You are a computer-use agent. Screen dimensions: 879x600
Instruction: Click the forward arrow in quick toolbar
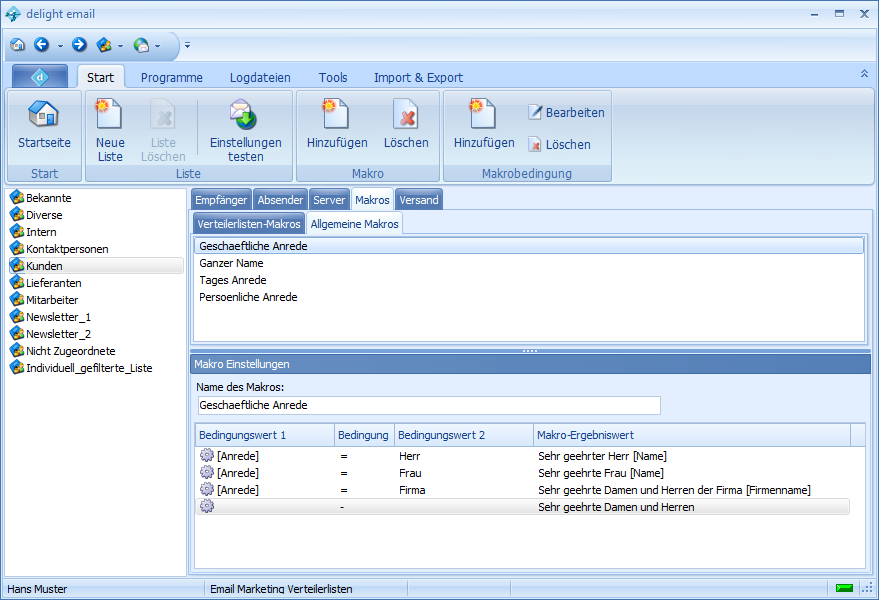pos(80,45)
